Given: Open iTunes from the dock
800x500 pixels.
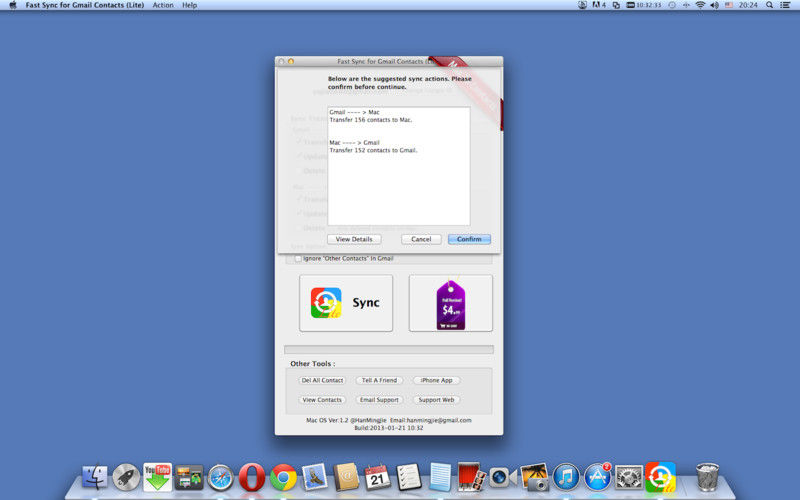Looking at the screenshot, I should 566,478.
